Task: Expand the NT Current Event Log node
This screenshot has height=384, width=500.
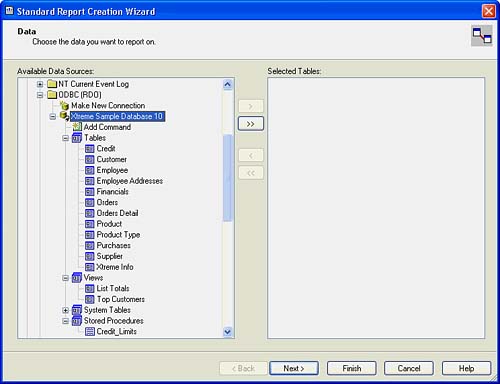Action: pyautogui.click(x=40, y=84)
